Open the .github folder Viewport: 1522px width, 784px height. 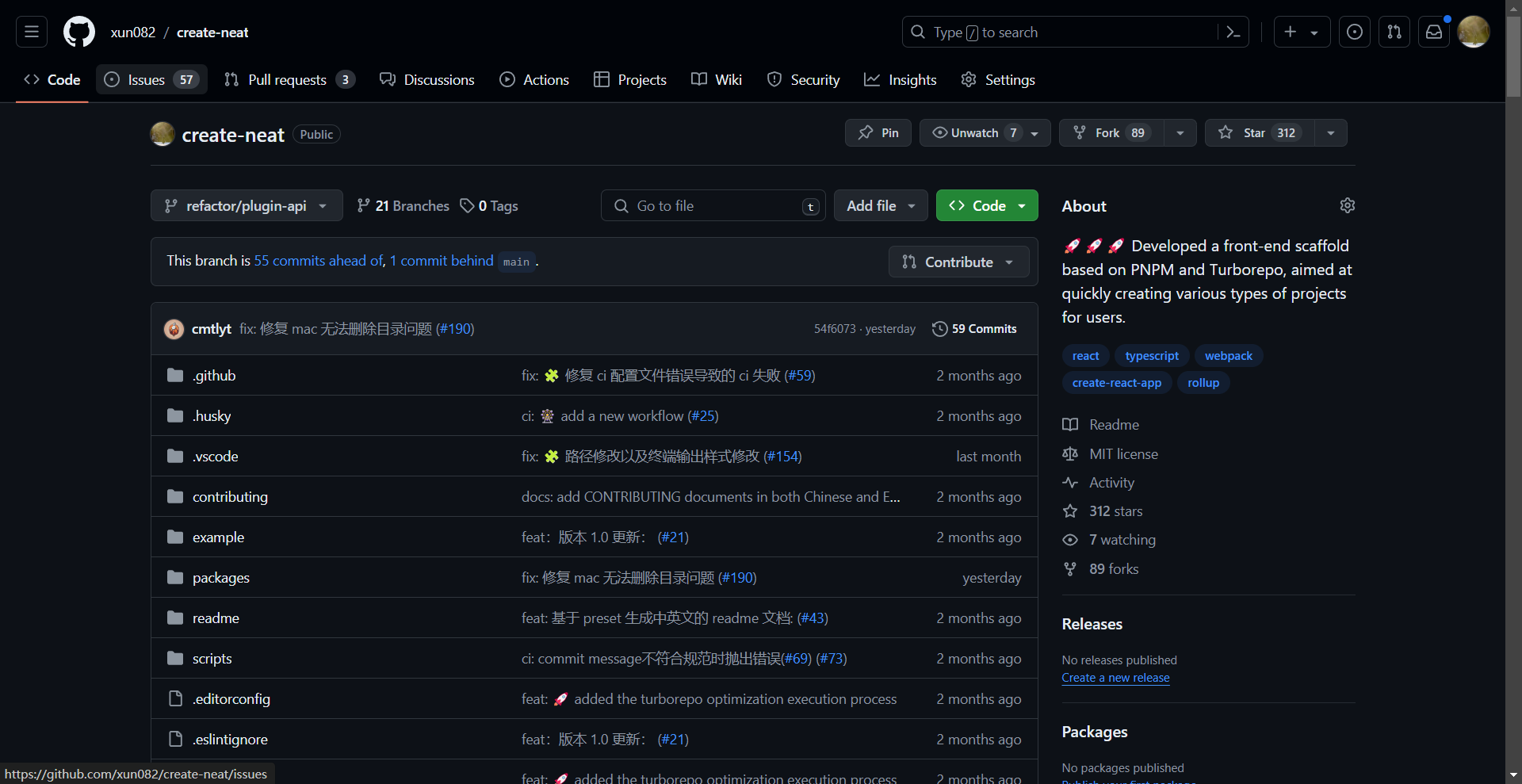point(214,375)
